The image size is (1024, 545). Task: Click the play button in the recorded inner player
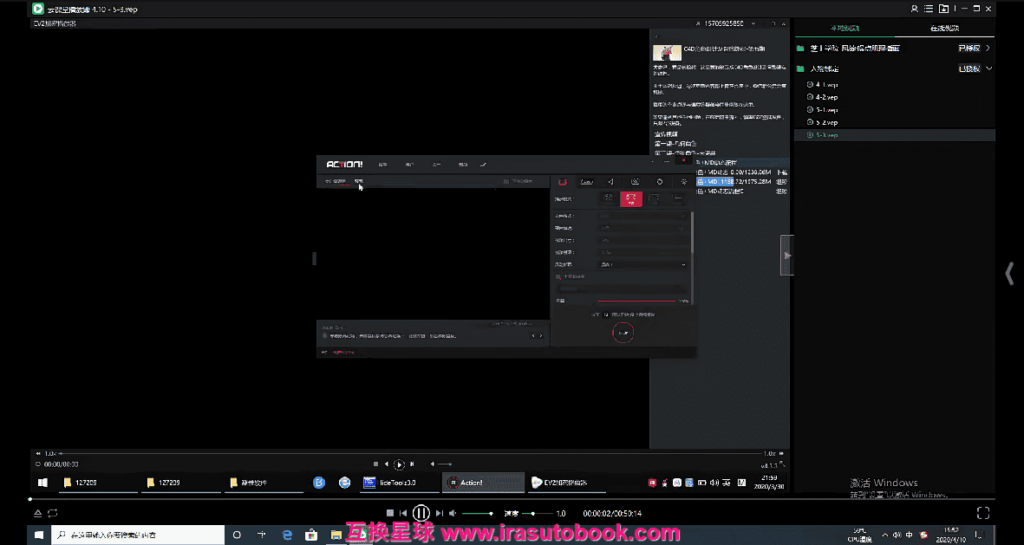(x=399, y=464)
